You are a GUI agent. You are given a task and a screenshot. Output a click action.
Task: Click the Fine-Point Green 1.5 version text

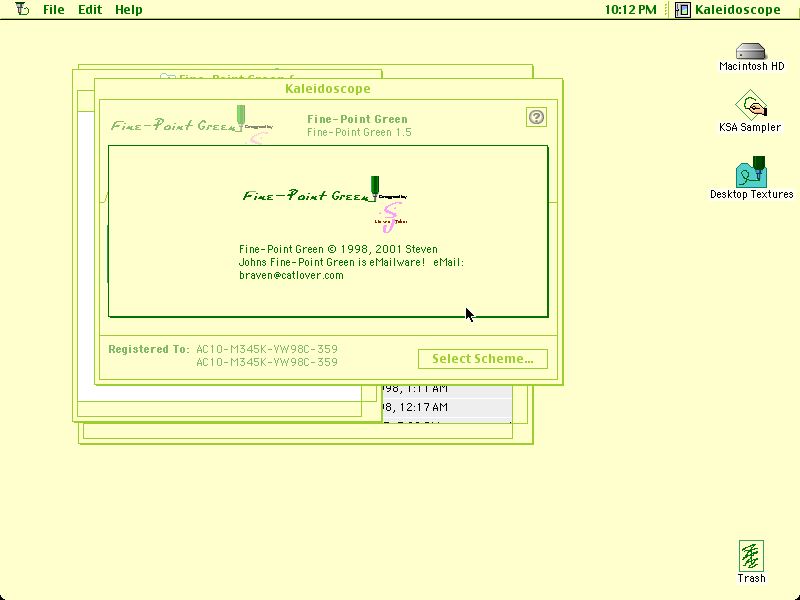(x=359, y=133)
